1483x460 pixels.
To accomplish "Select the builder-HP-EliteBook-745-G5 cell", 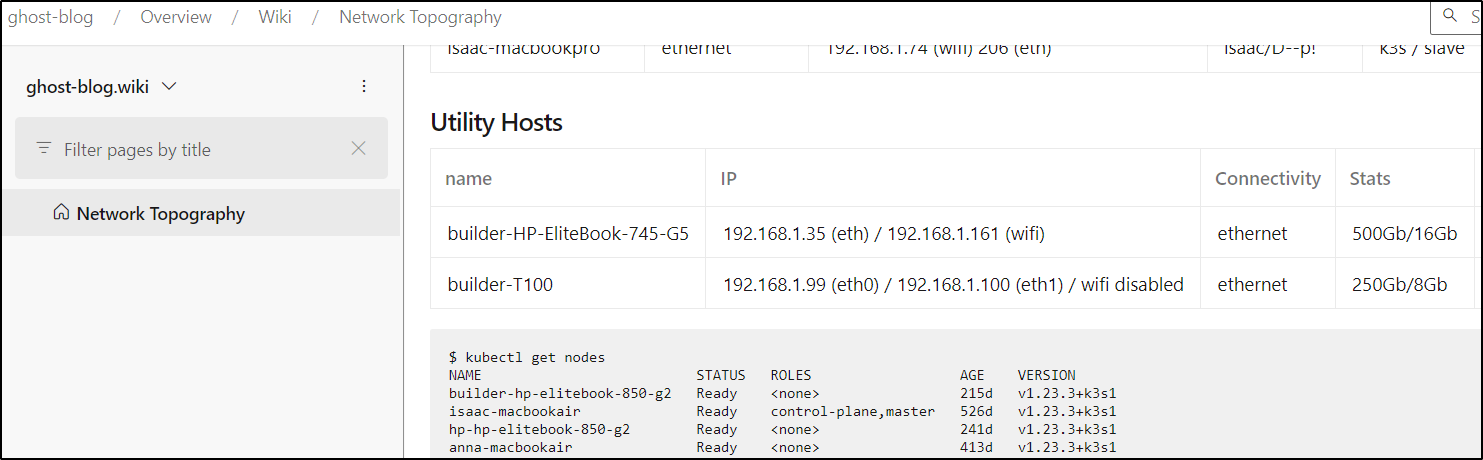I will click(x=568, y=233).
